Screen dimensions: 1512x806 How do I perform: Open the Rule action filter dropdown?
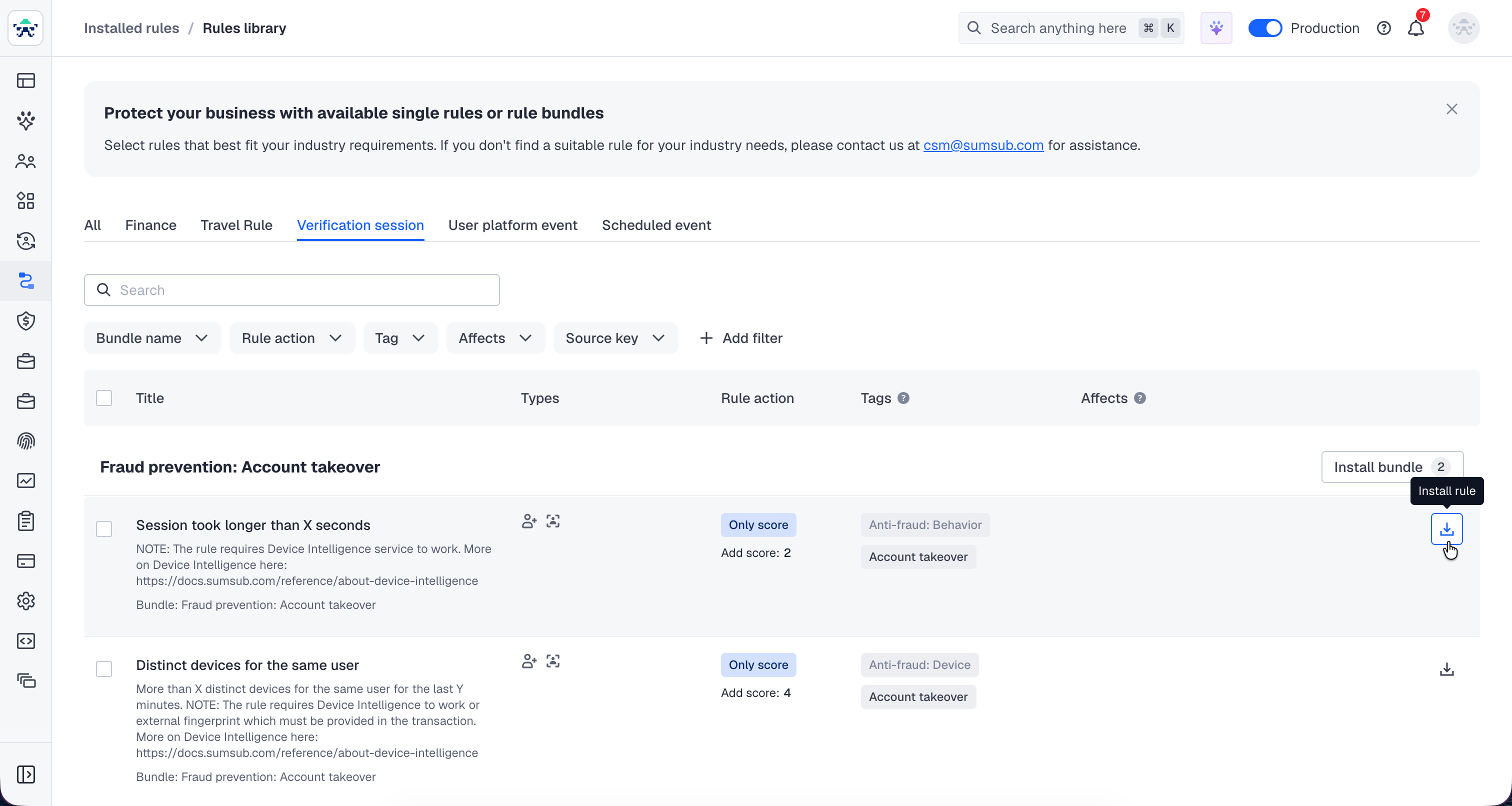pos(291,338)
